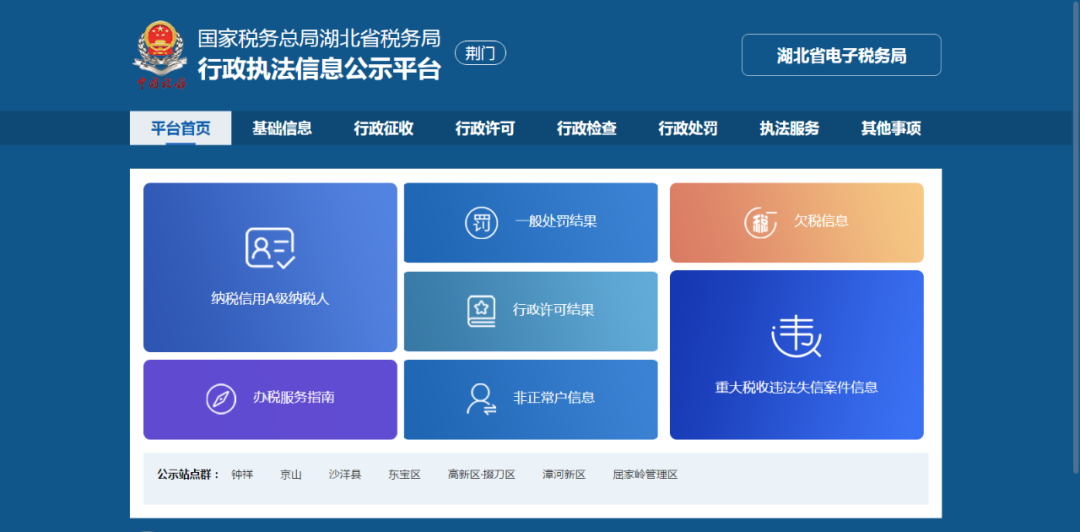Click the compass guide icon
Screen dimensions: 1080x532
pos(221,399)
